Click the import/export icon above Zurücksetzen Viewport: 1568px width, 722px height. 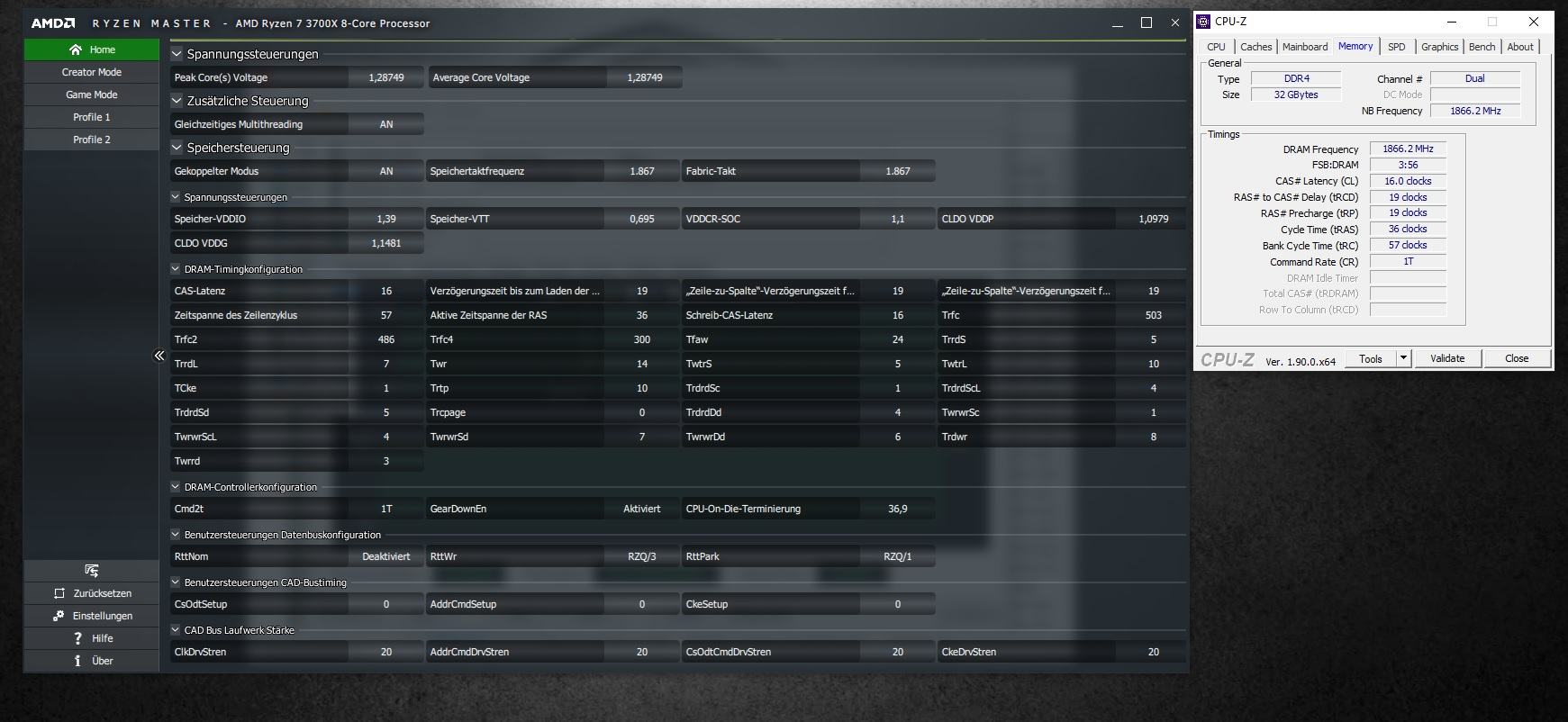(91, 571)
